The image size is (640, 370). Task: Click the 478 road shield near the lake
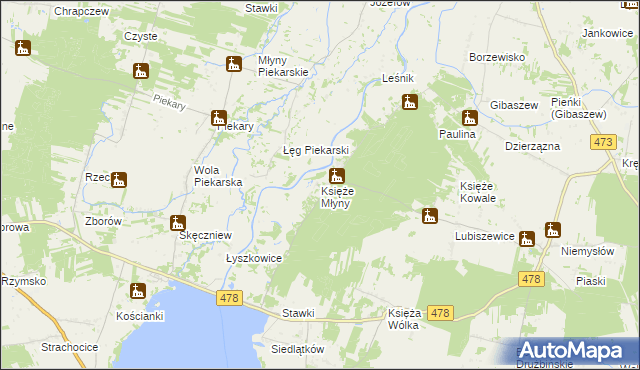click(x=229, y=298)
